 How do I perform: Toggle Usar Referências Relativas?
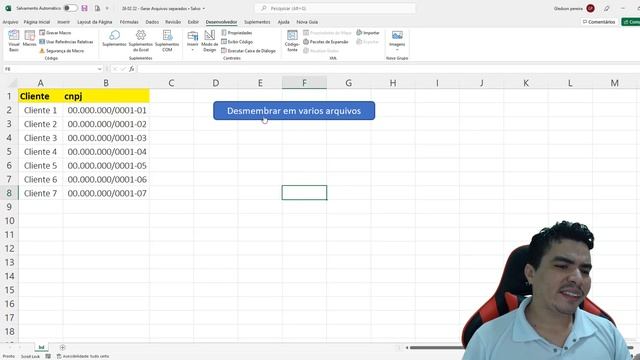coord(66,42)
